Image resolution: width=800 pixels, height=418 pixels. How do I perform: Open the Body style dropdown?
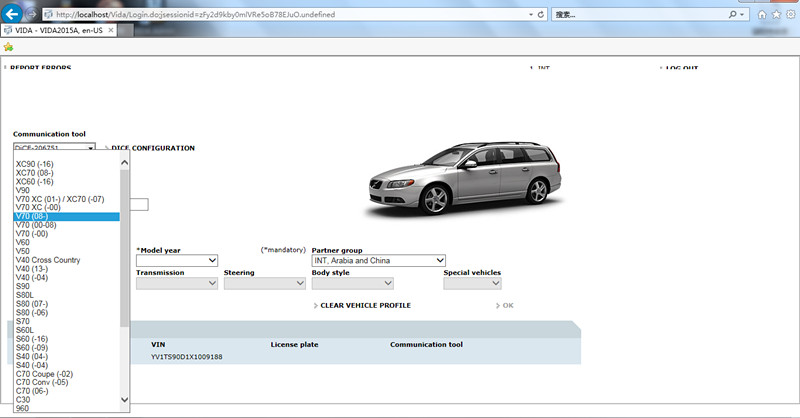(x=353, y=283)
